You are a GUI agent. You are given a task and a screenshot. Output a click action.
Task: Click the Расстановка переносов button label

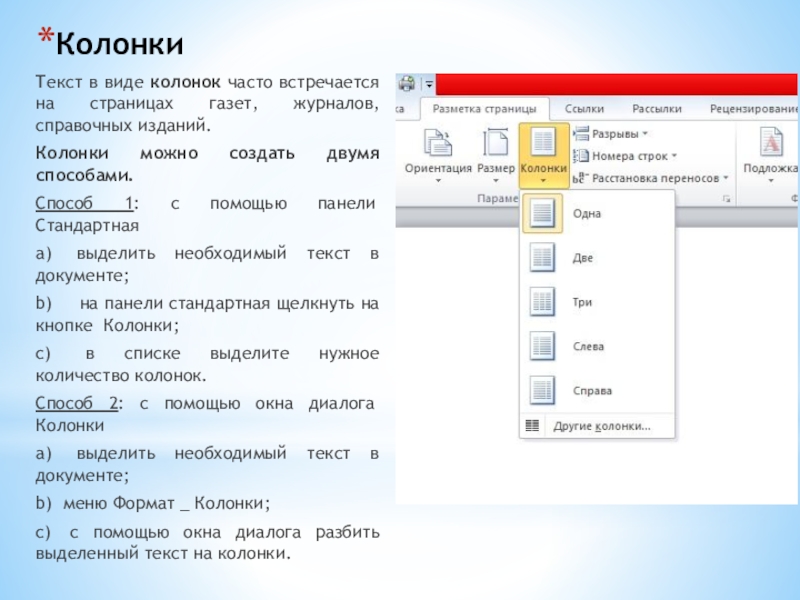656,178
